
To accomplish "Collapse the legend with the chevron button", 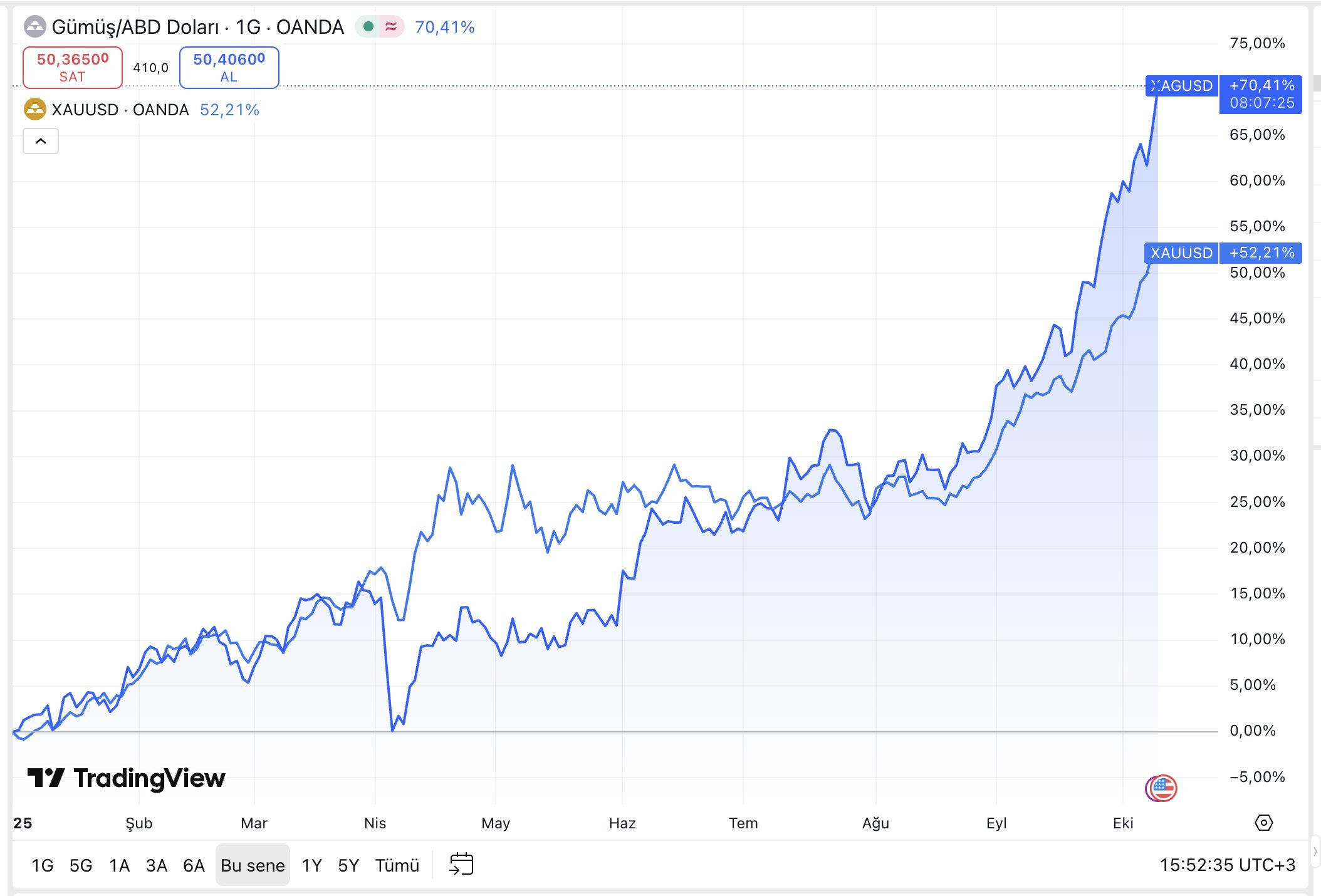I will pos(41,141).
